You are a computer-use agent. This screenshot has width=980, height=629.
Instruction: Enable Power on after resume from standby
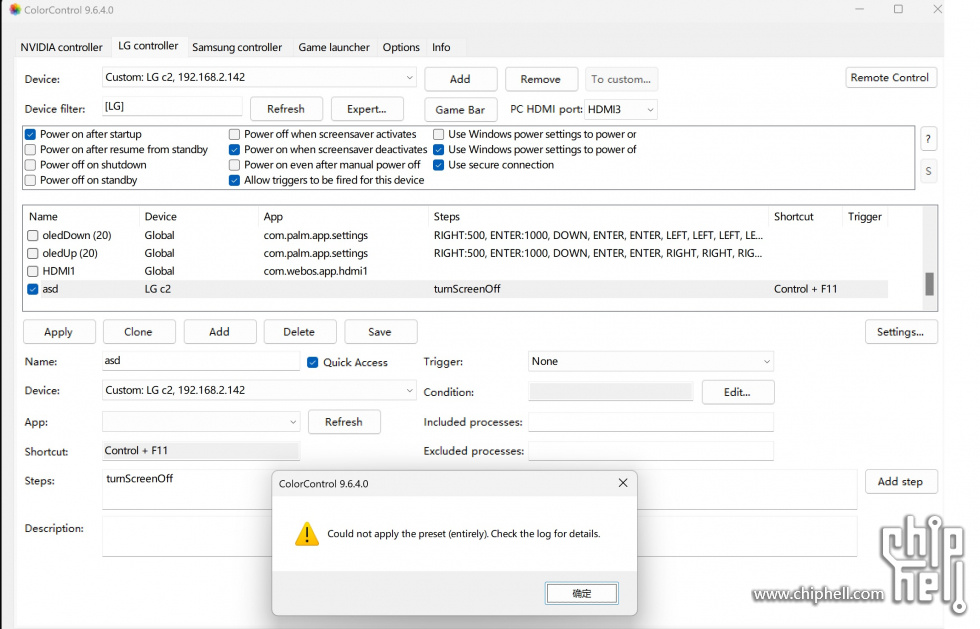(x=30, y=149)
